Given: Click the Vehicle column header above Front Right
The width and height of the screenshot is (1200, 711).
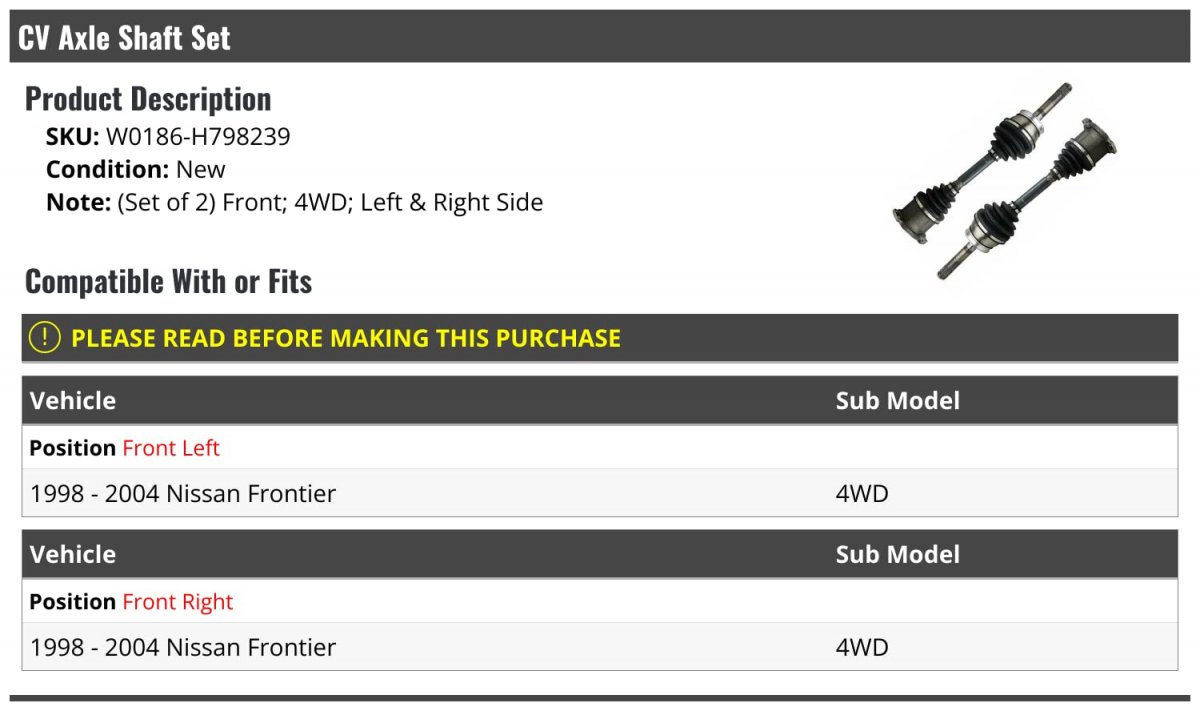Looking at the screenshot, I should [x=73, y=555].
